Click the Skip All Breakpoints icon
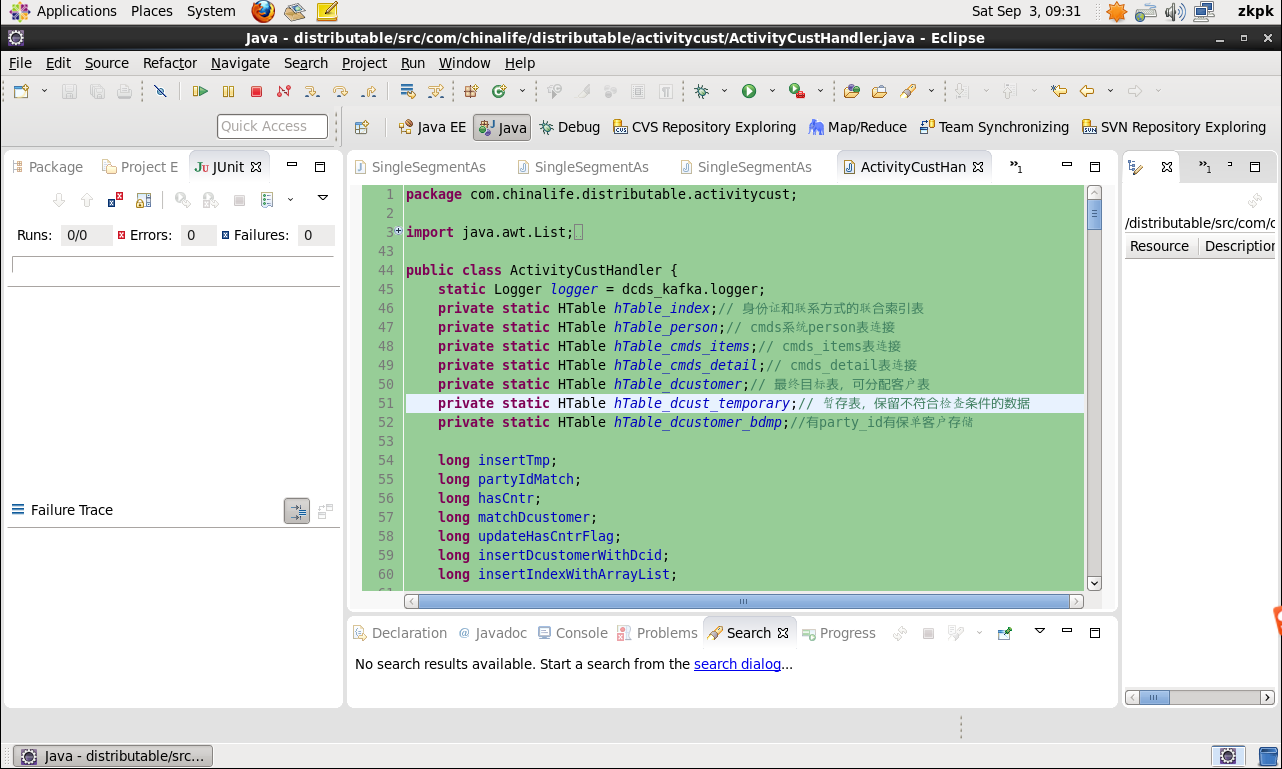This screenshot has width=1282, height=769. coord(160,91)
